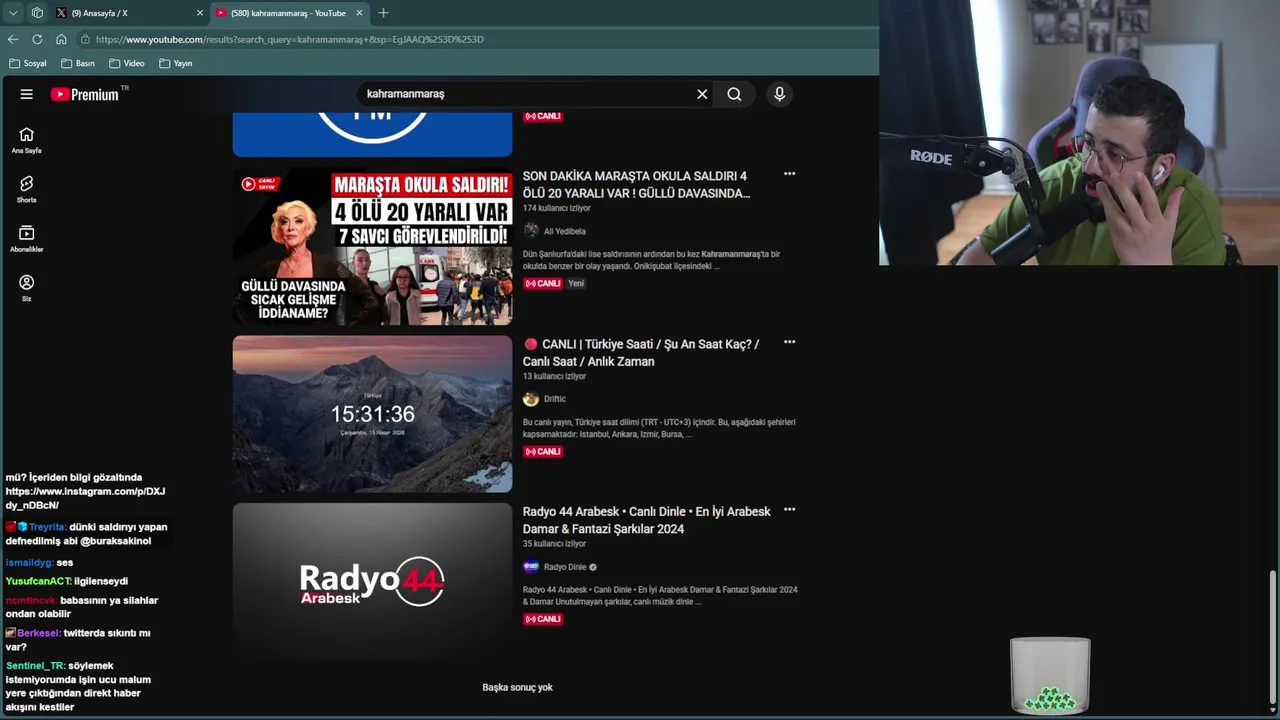Reload the current page
This screenshot has height=720, width=1280.
37,39
